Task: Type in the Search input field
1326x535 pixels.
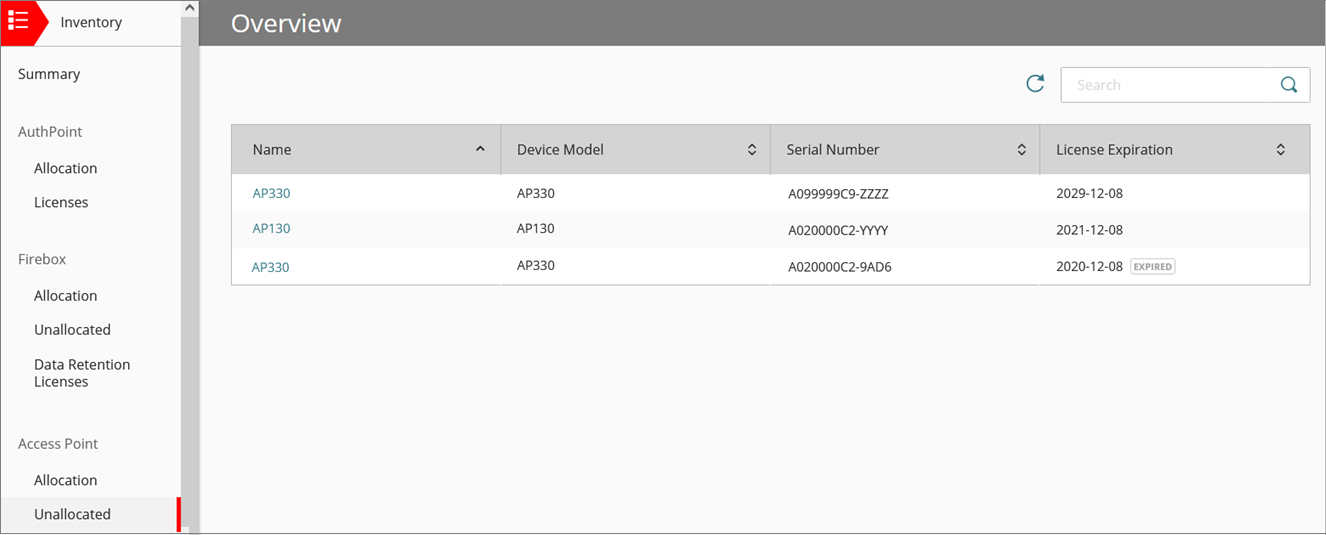Action: pos(1165,85)
